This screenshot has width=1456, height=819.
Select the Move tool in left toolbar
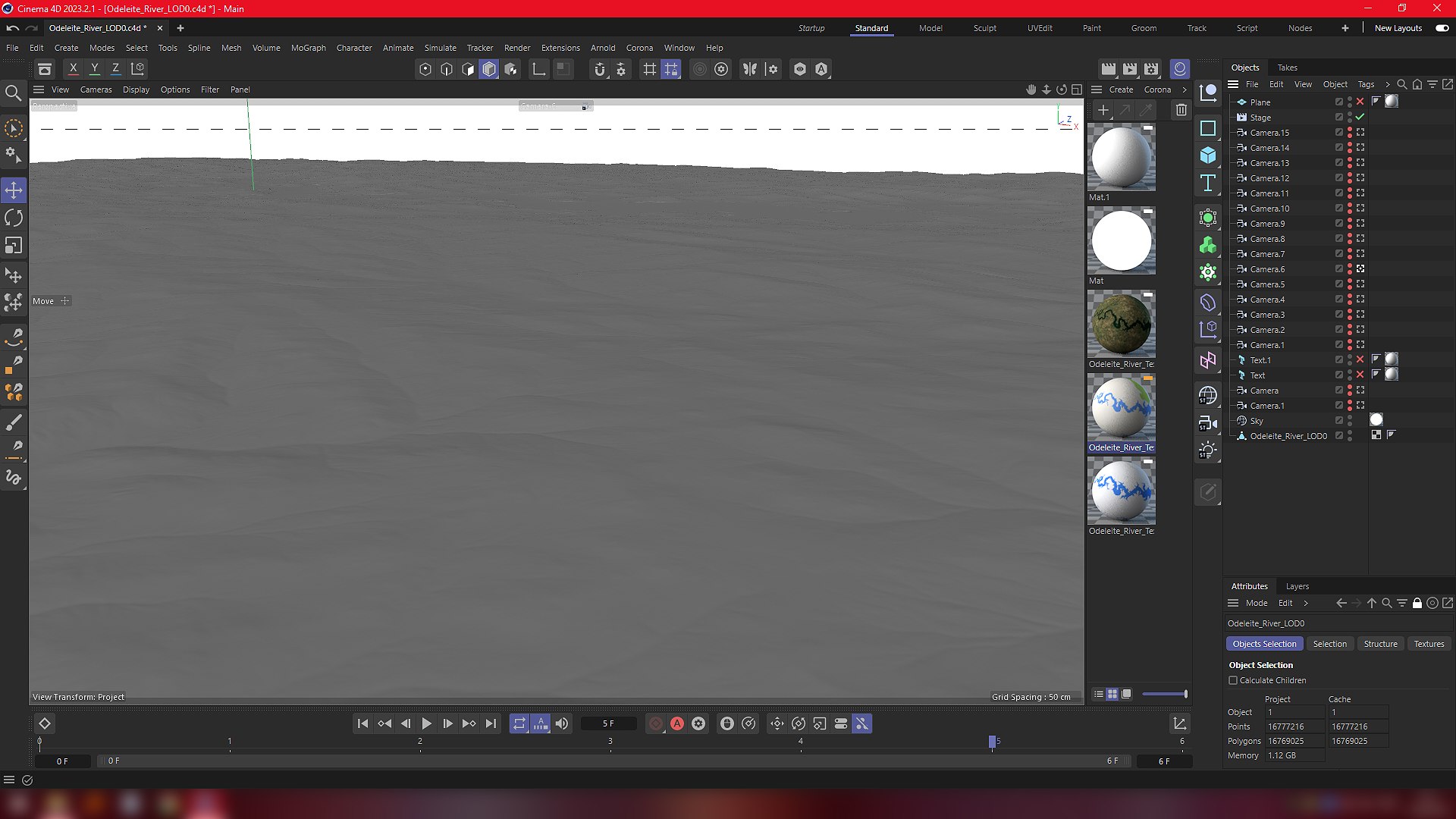14,190
